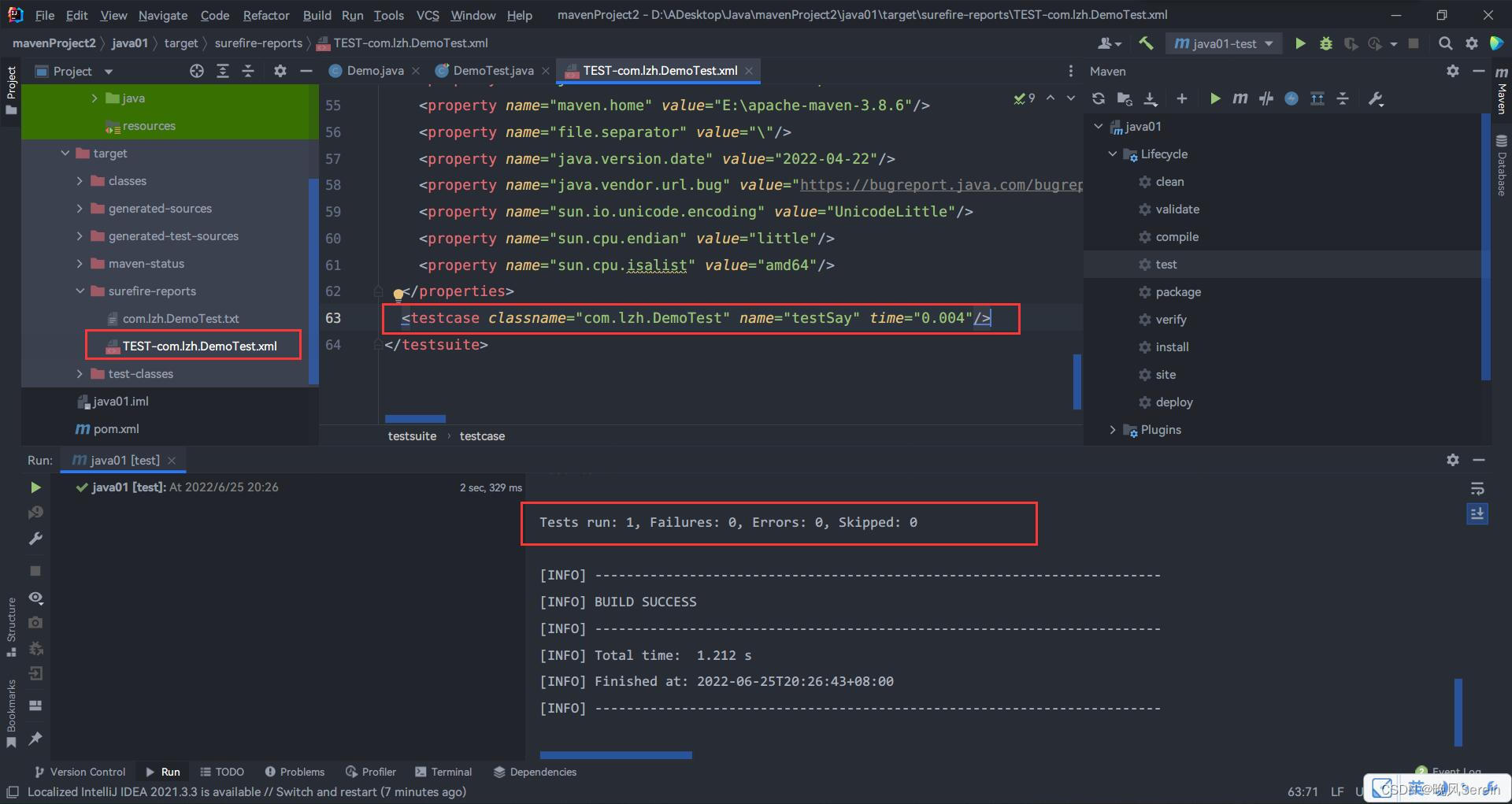Click Select Opened File target icon in Project panel
Screen dimensions: 1512x804
tap(197, 71)
